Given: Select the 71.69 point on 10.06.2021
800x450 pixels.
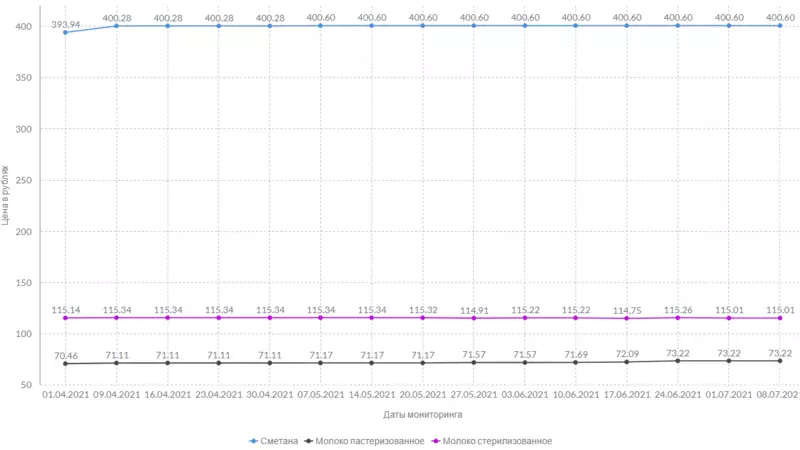Looking at the screenshot, I should [x=576, y=362].
